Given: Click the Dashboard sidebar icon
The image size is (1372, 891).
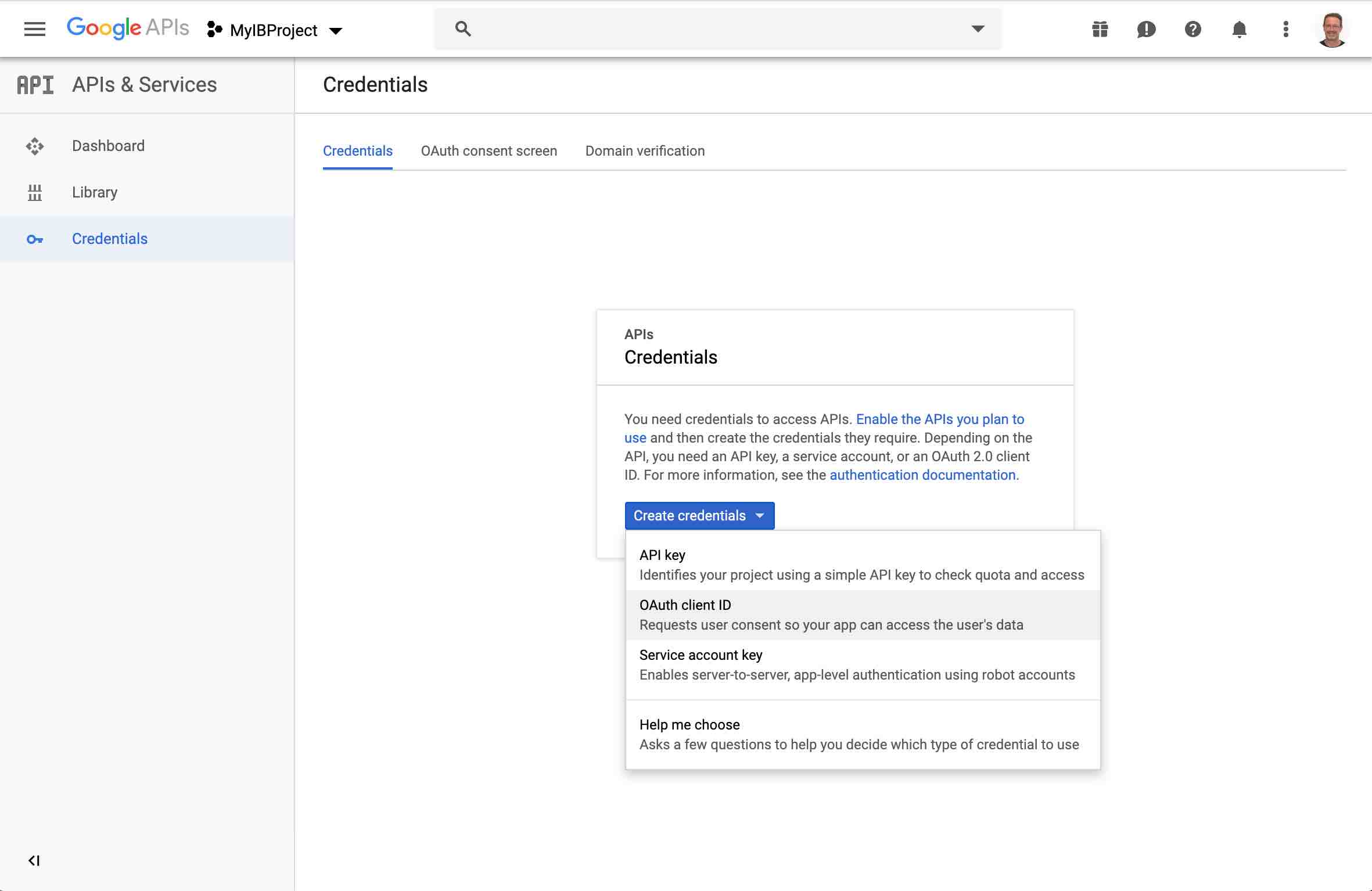Looking at the screenshot, I should [35, 146].
